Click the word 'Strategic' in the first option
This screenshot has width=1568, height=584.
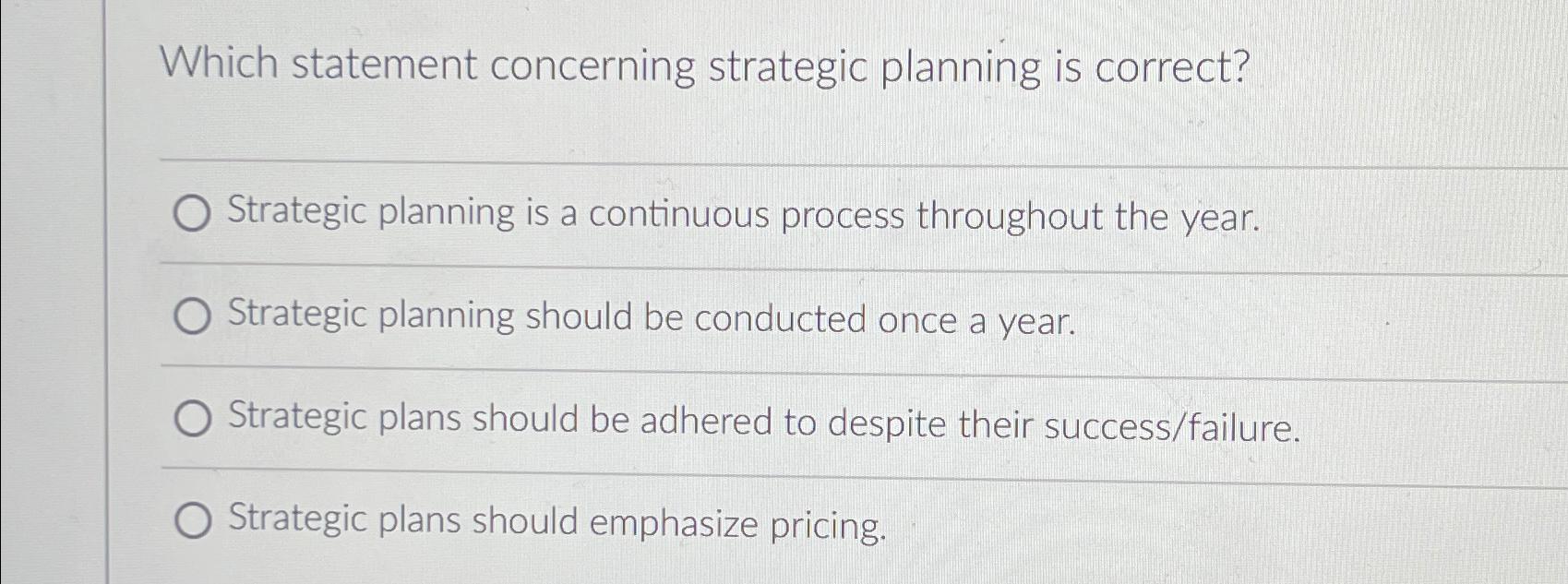[293, 215]
